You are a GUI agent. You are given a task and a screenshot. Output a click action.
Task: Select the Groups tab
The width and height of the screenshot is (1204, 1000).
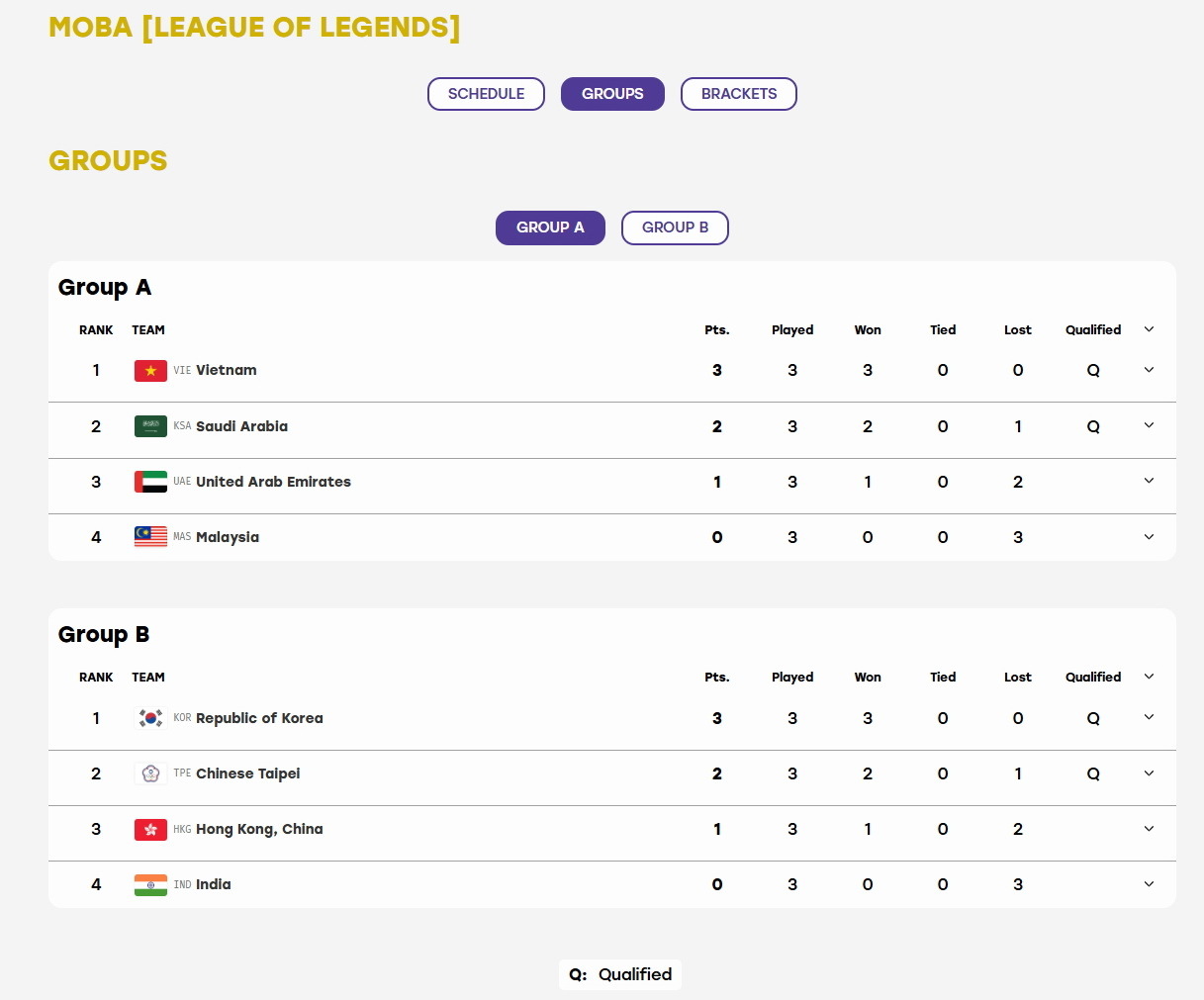click(x=612, y=94)
